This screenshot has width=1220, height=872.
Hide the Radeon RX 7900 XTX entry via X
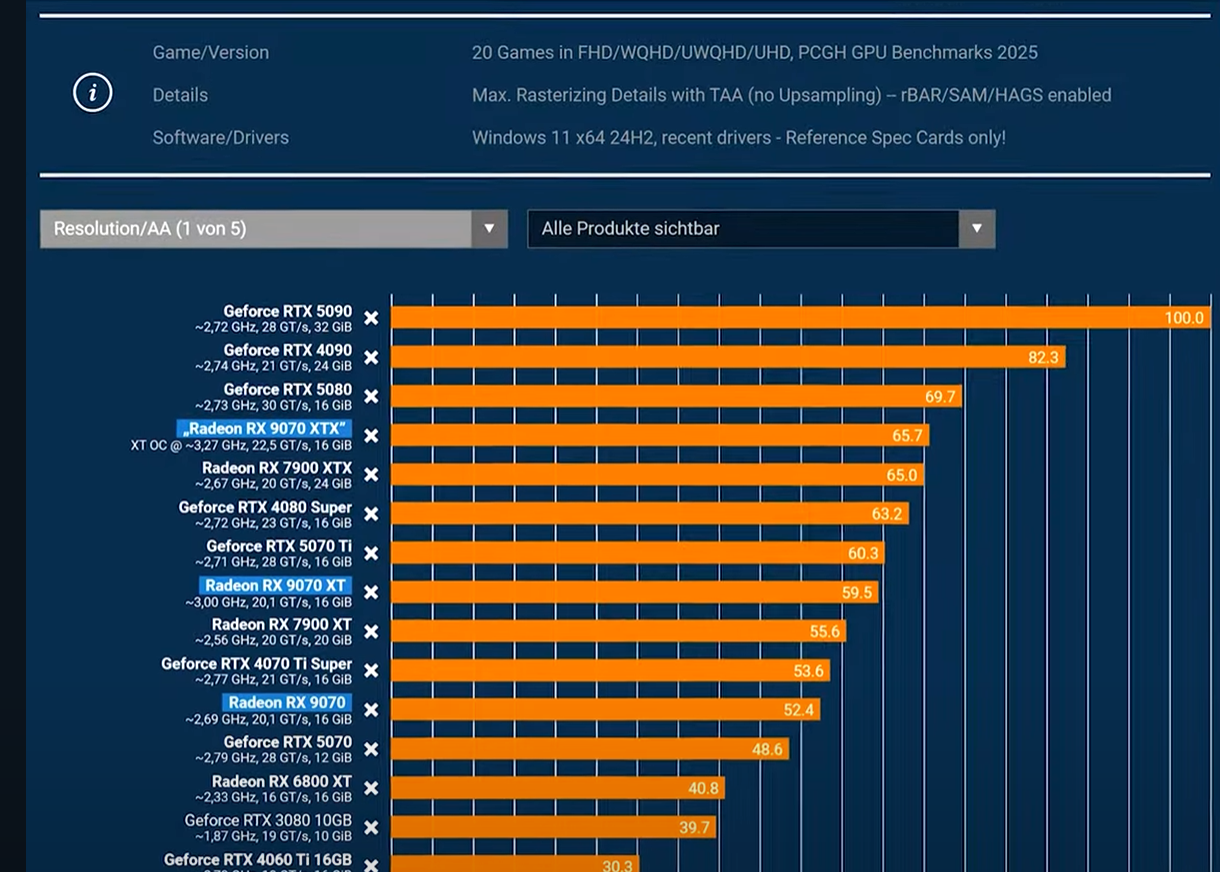(x=371, y=474)
